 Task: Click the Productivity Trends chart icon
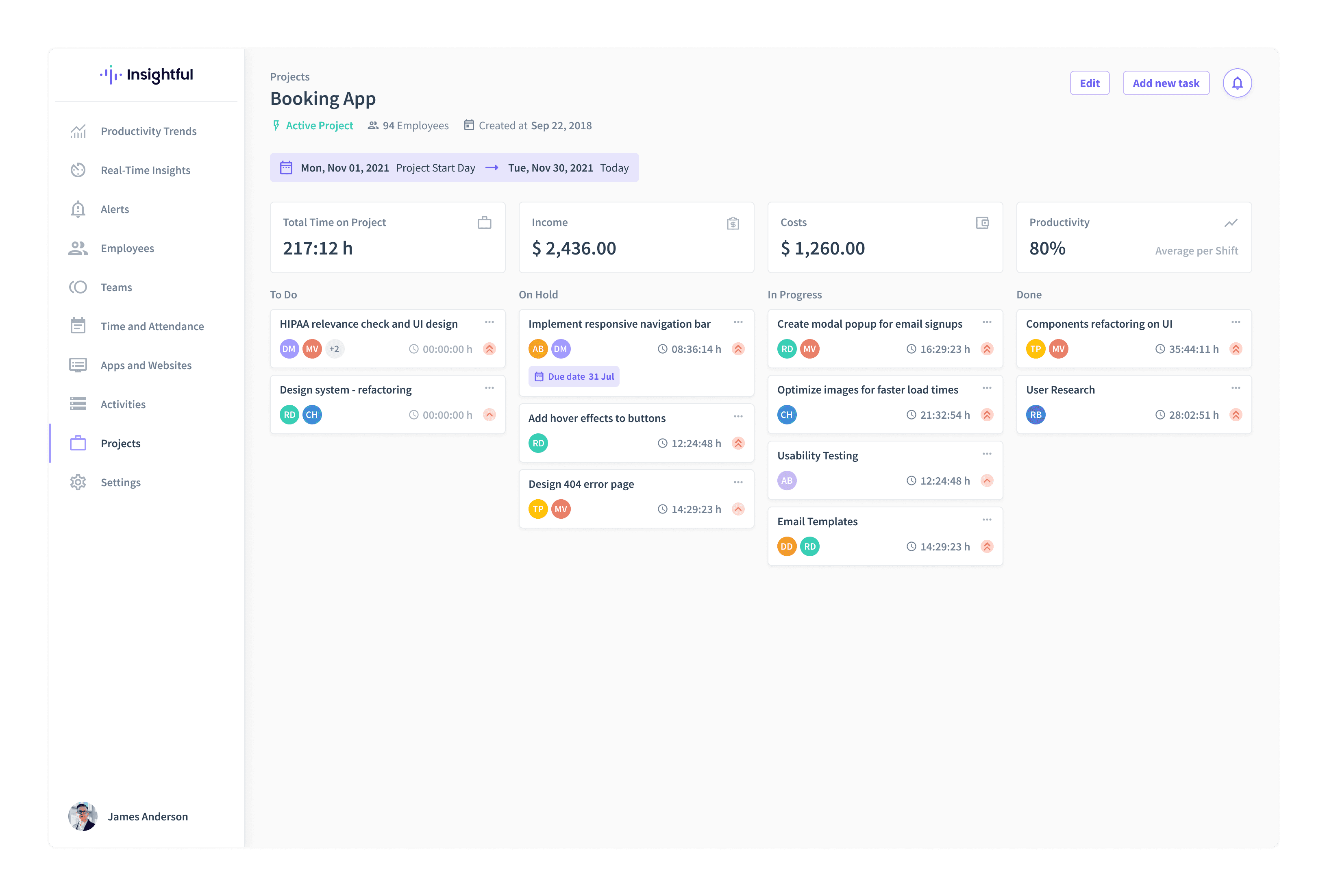click(x=78, y=131)
